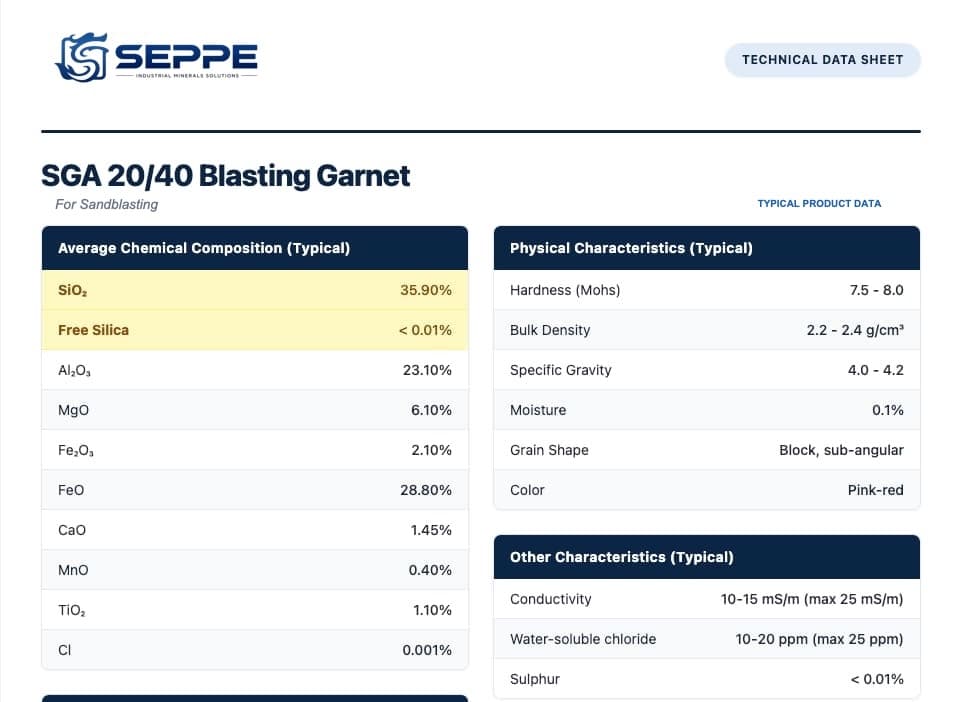The width and height of the screenshot is (960, 702).
Task: Click the Moisture label
Action: coord(538,410)
